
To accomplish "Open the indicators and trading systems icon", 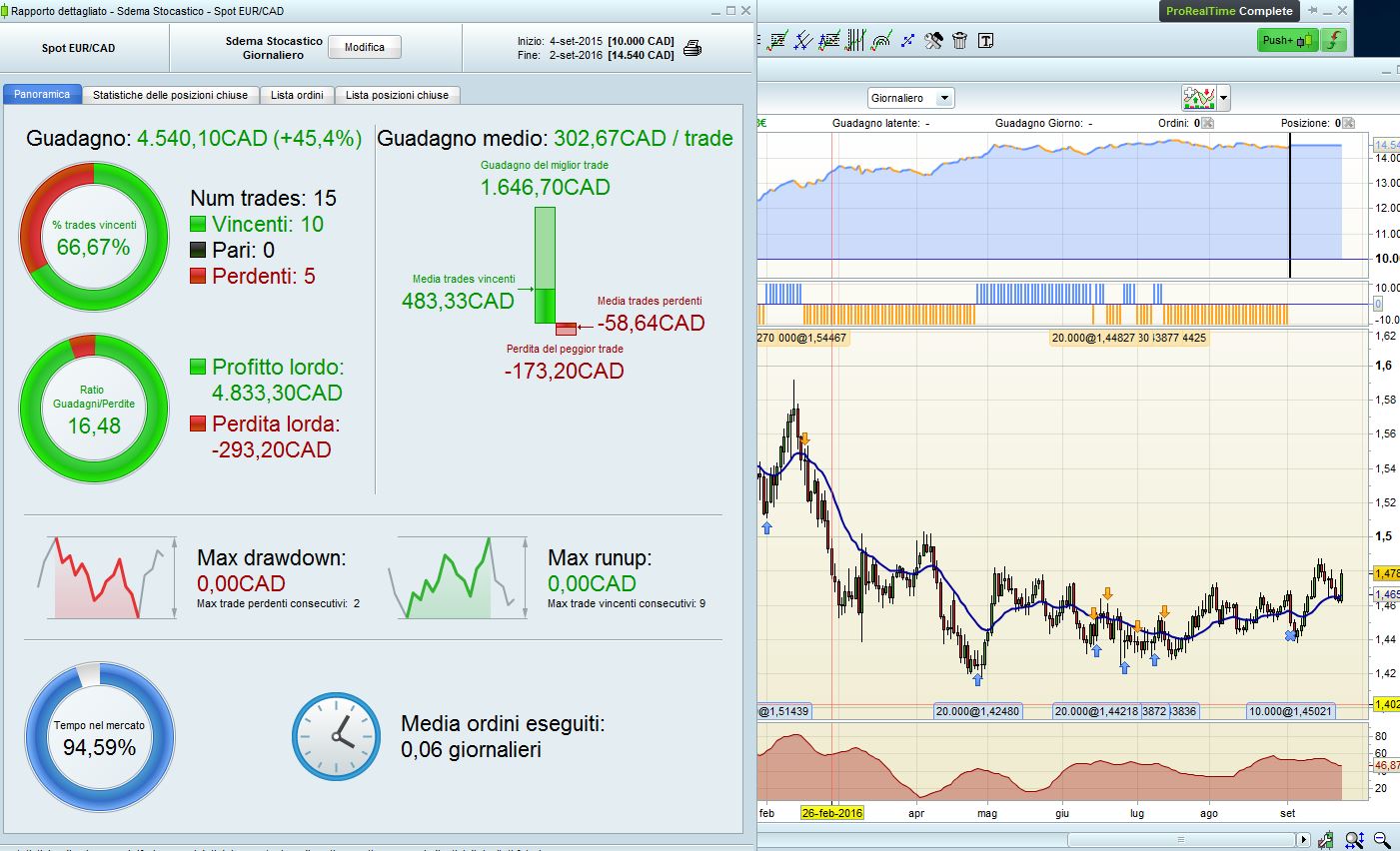I will tap(1198, 98).
